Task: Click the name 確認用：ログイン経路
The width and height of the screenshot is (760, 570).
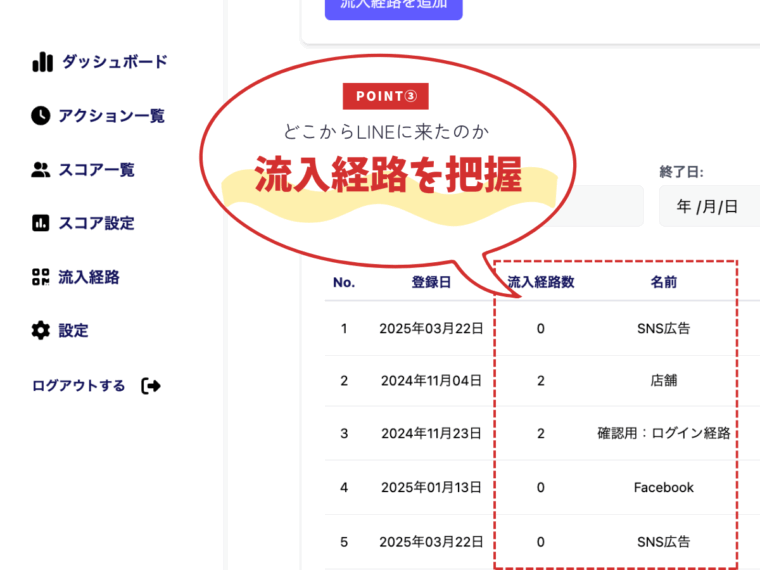Action: [664, 433]
